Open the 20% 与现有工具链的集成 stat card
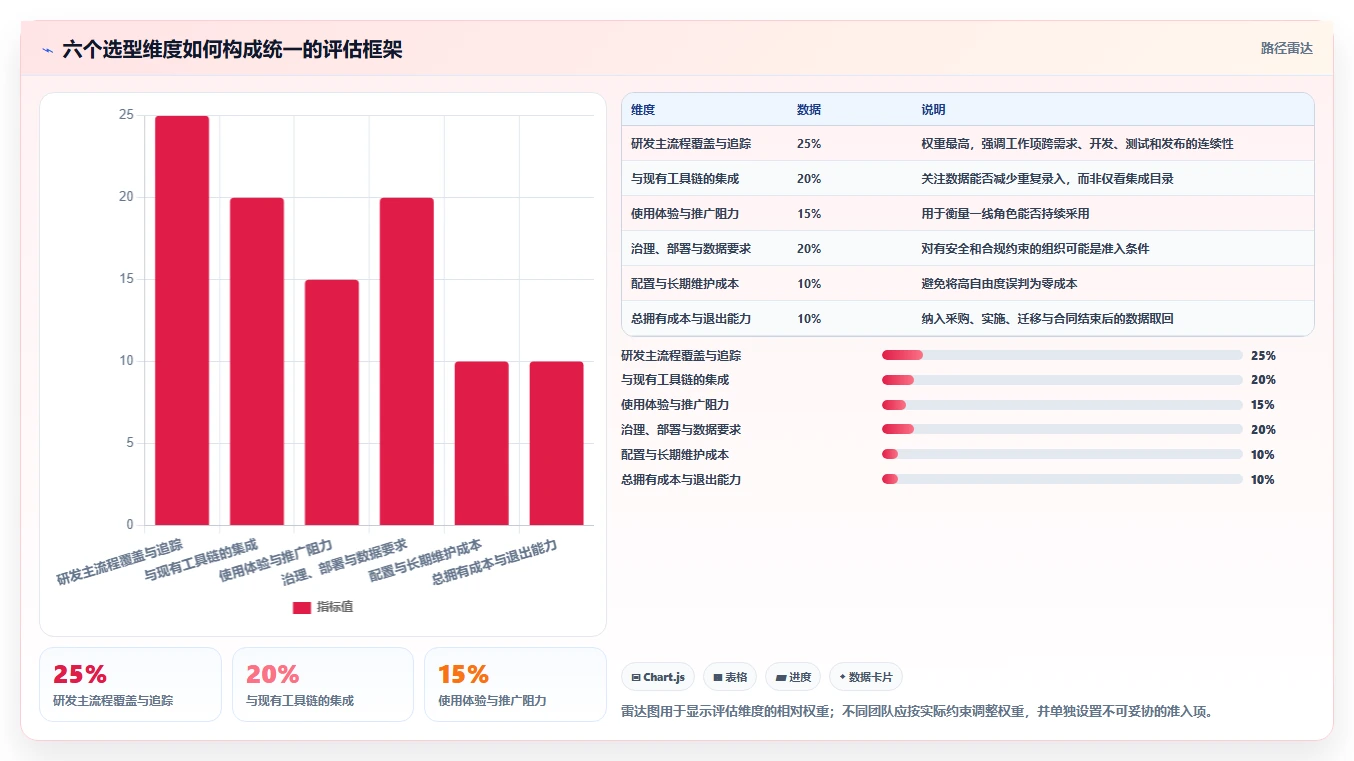The height and width of the screenshot is (761, 1354). pos(323,684)
